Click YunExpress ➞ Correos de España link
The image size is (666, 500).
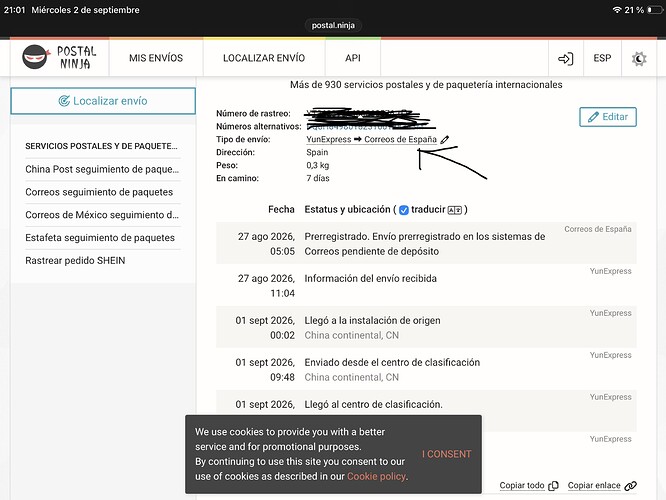371,139
